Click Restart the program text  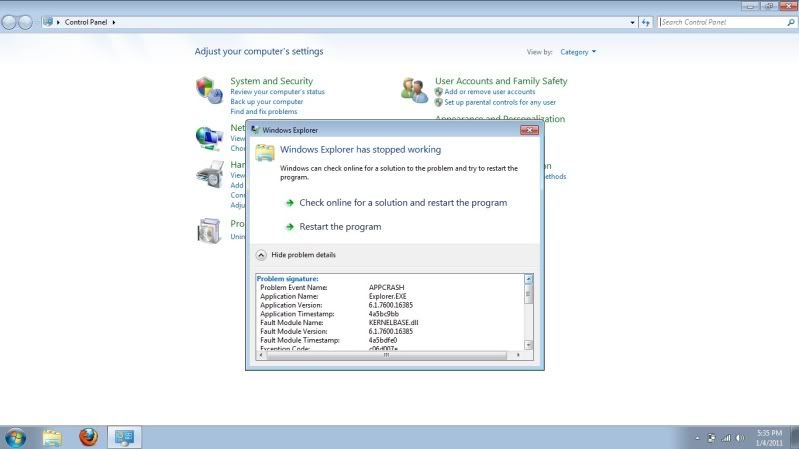pos(340,227)
